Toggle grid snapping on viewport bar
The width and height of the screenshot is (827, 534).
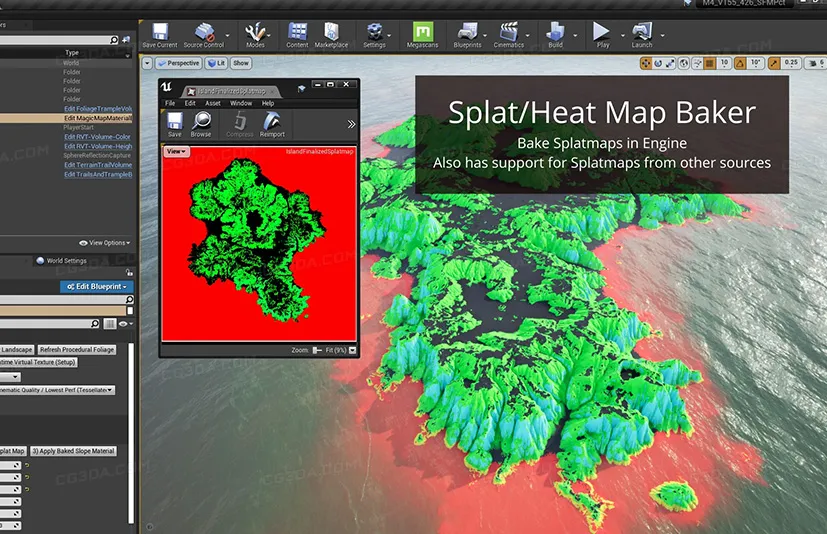click(710, 63)
